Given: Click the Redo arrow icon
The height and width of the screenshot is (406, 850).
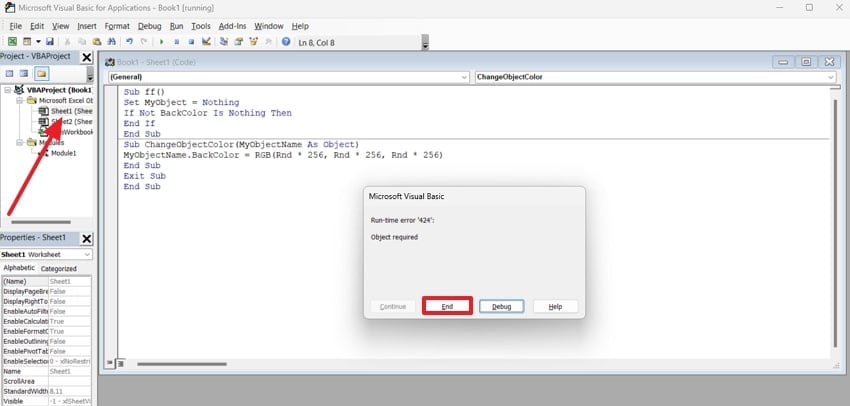Looking at the screenshot, I should [x=144, y=42].
